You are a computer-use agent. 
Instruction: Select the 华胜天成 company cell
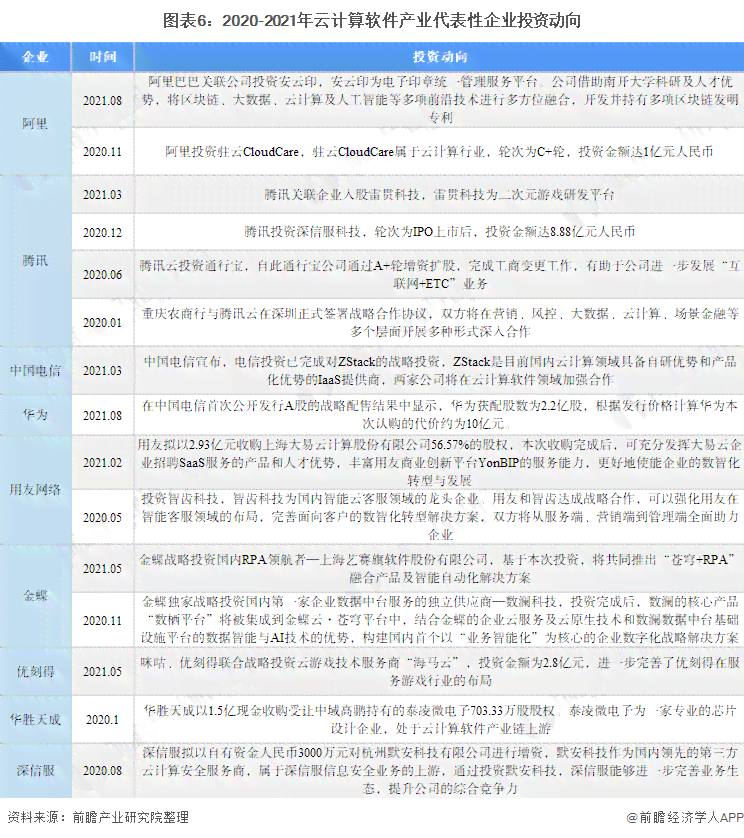(x=35, y=719)
